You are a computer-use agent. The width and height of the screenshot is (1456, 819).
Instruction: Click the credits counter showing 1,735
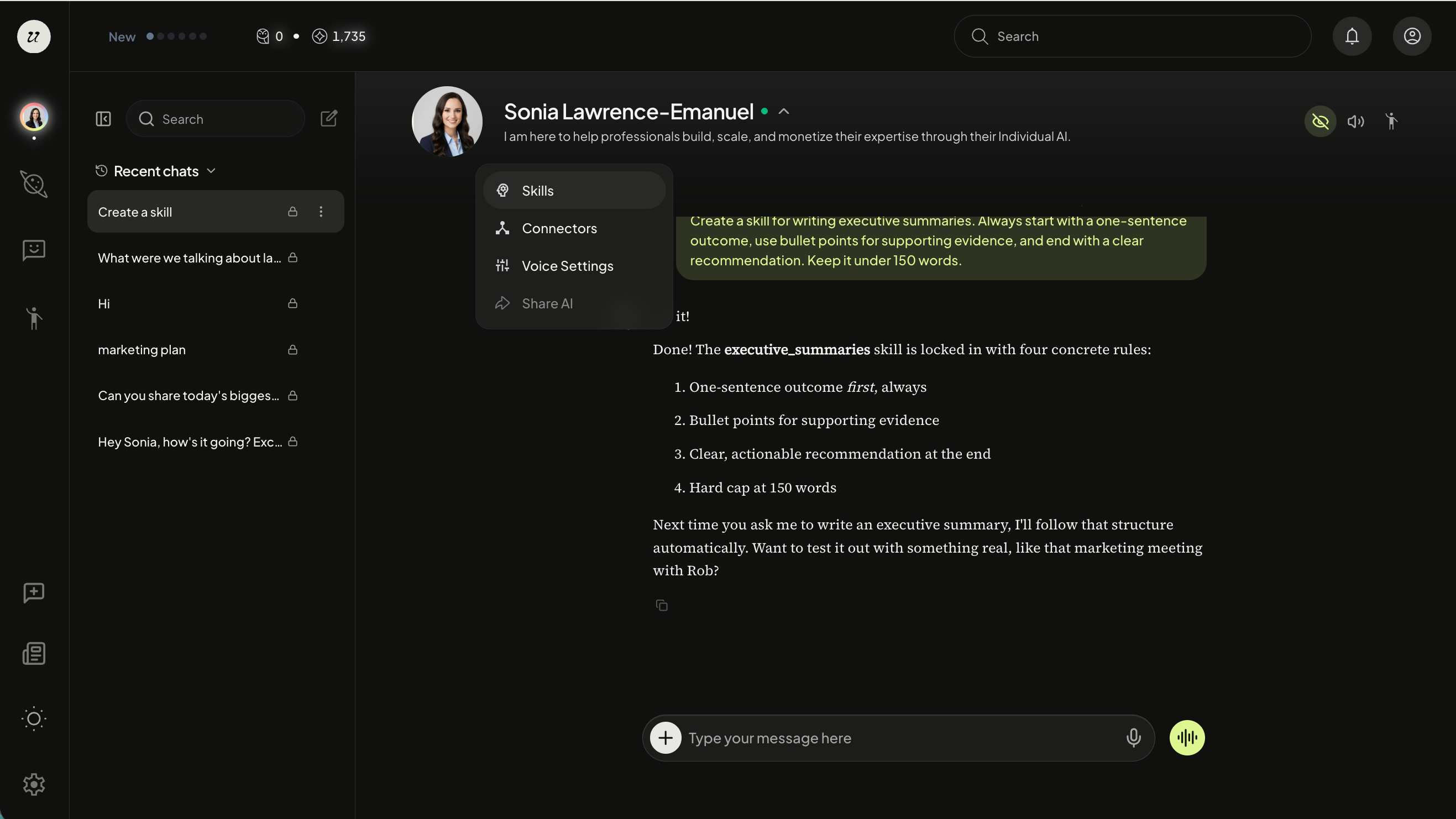point(339,36)
